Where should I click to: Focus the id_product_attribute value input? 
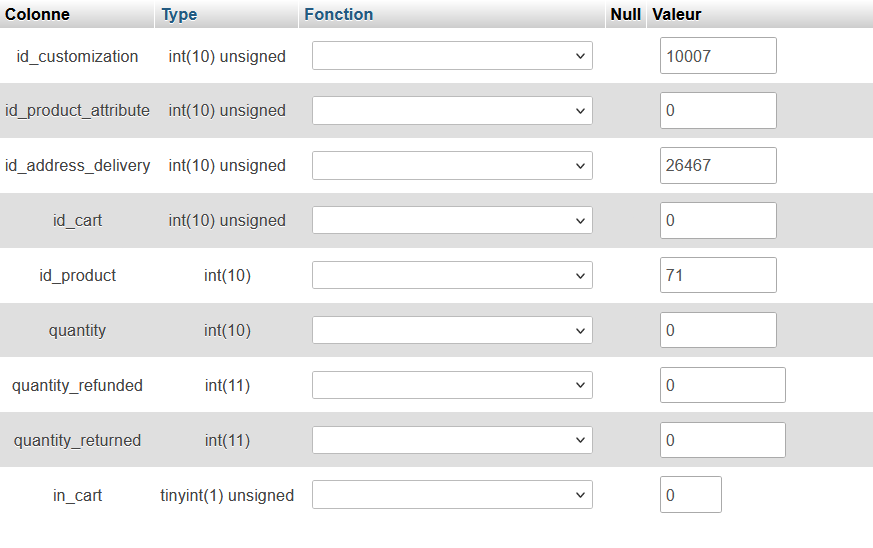(718, 111)
